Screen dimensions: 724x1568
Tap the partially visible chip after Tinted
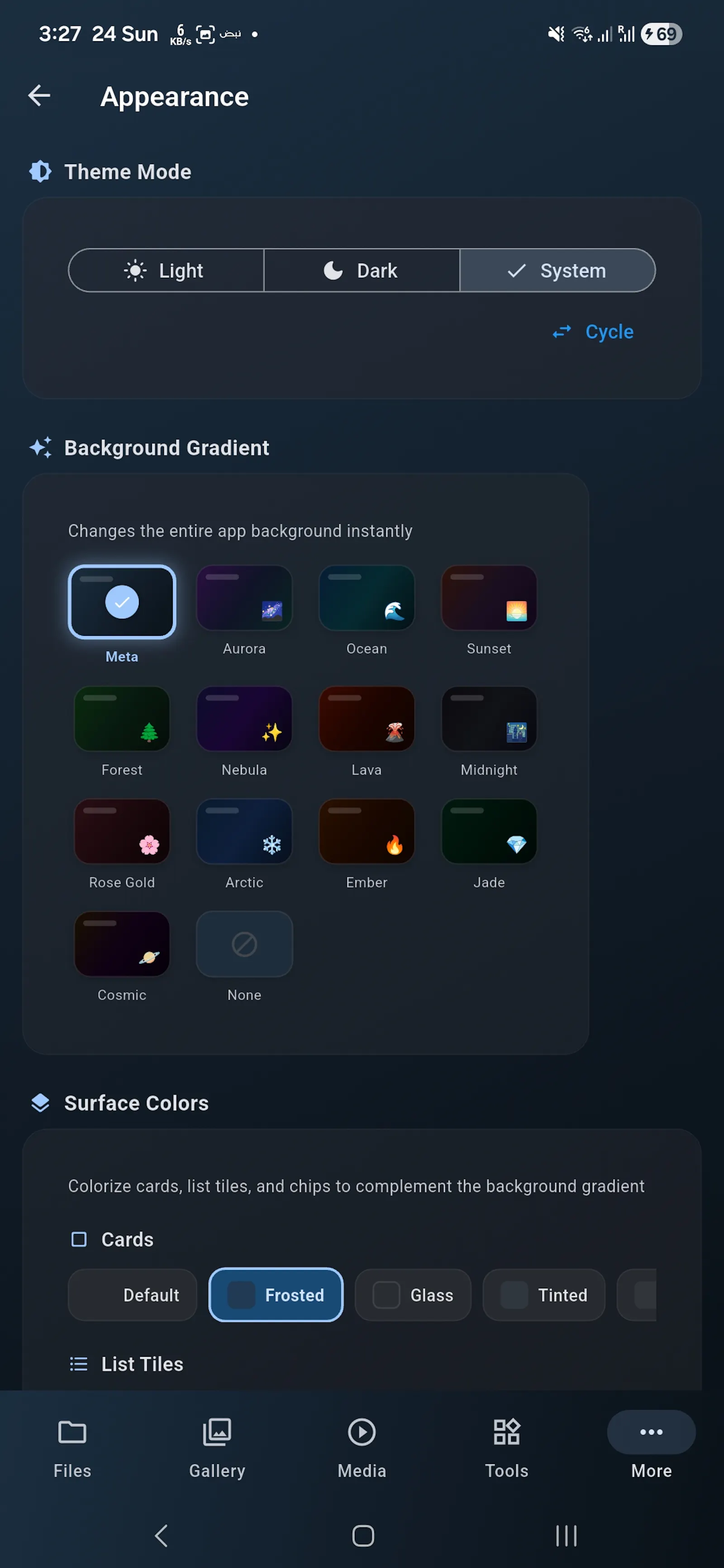point(637,1295)
